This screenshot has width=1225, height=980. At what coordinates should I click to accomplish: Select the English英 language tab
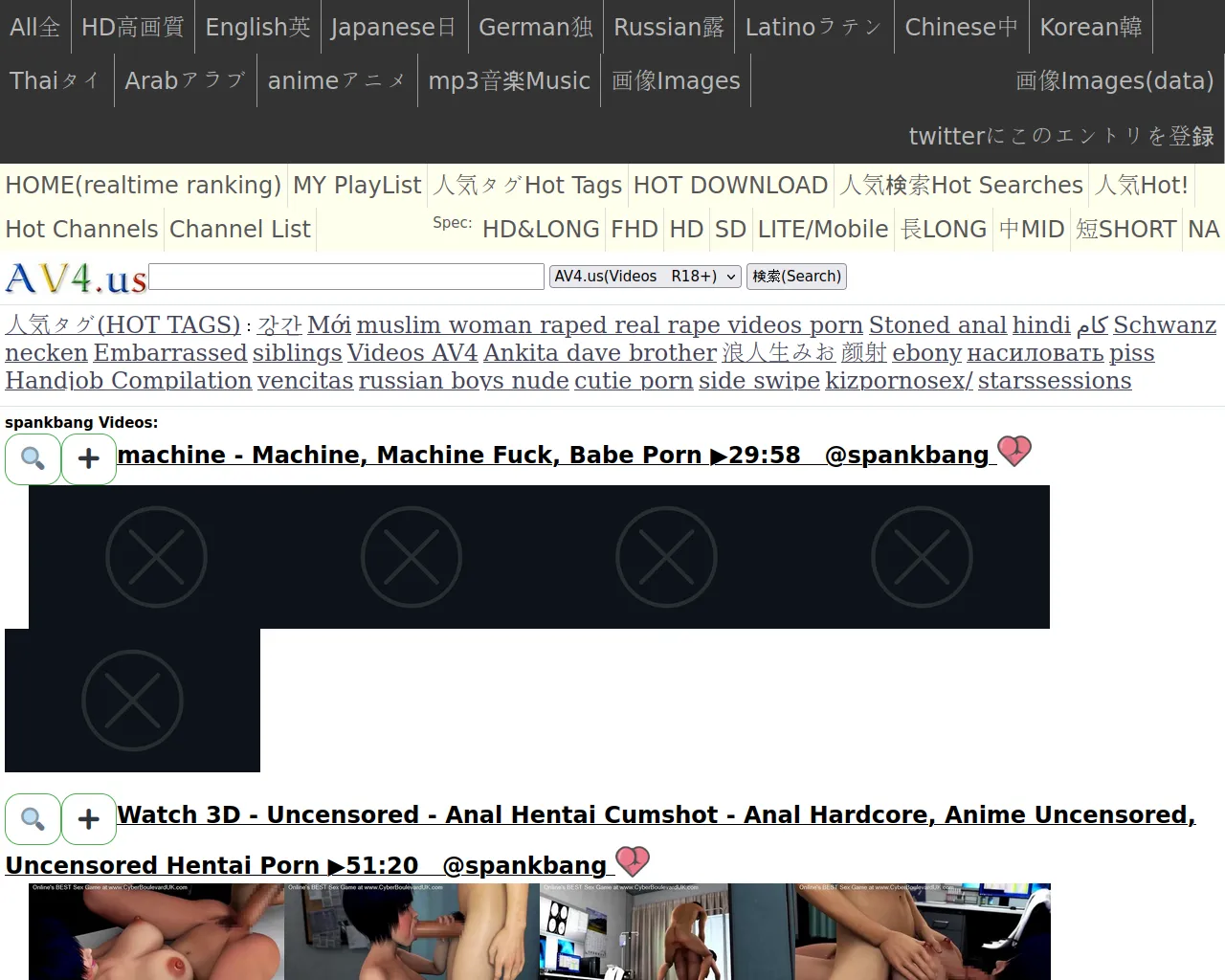click(258, 28)
